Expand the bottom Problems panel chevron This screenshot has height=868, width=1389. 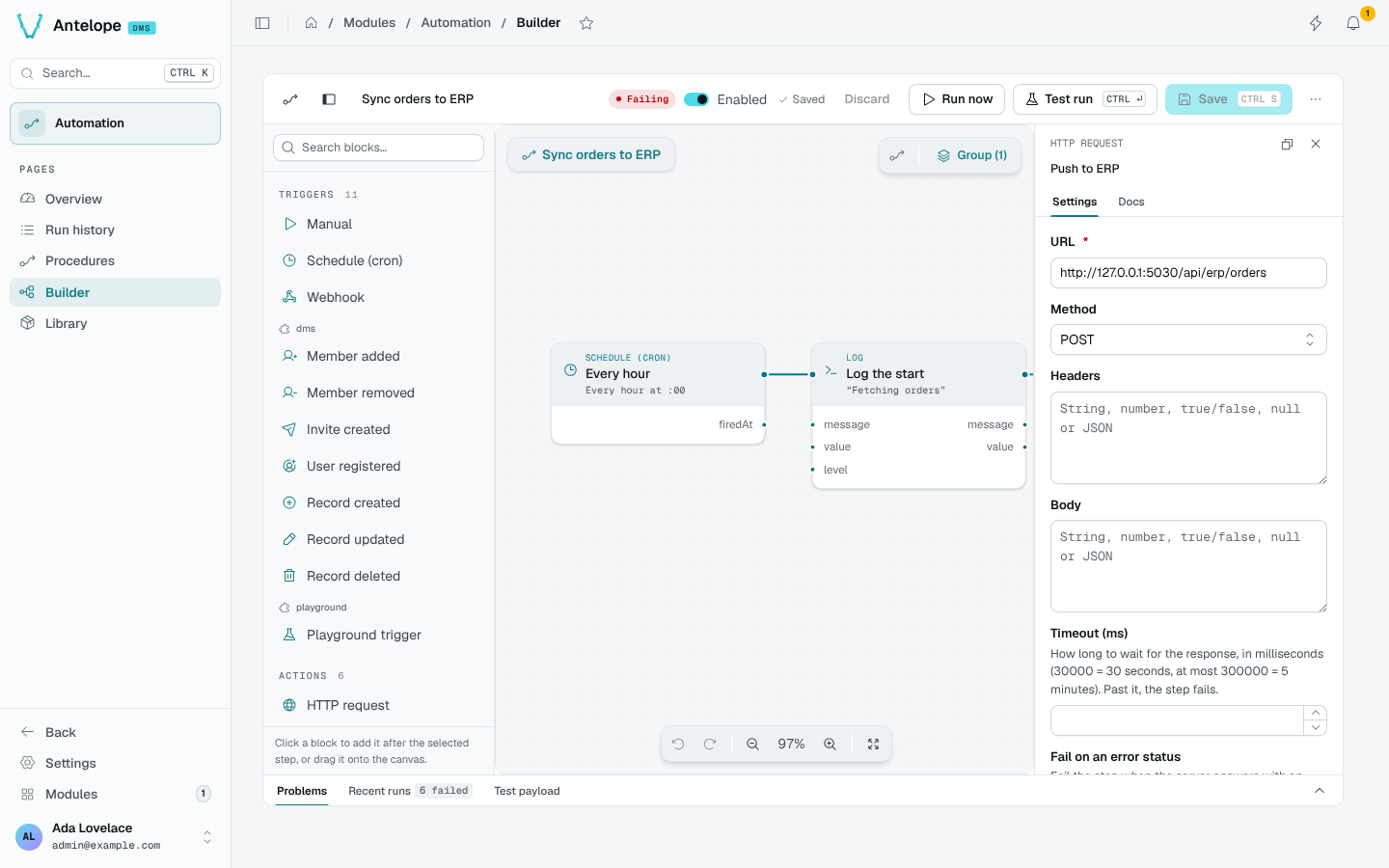tap(1320, 791)
